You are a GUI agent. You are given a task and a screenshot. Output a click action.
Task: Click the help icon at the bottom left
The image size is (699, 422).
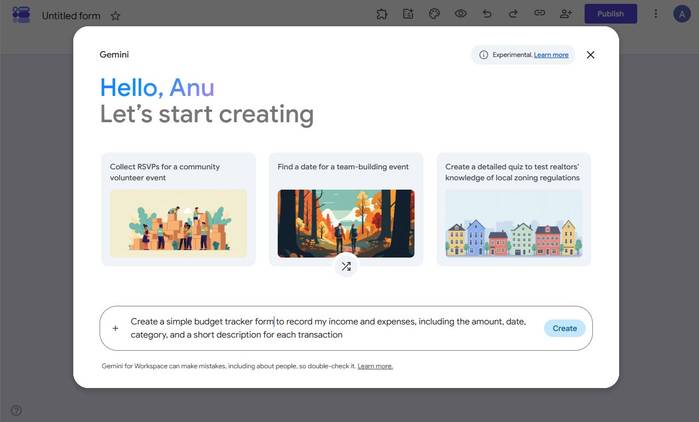[x=16, y=410]
